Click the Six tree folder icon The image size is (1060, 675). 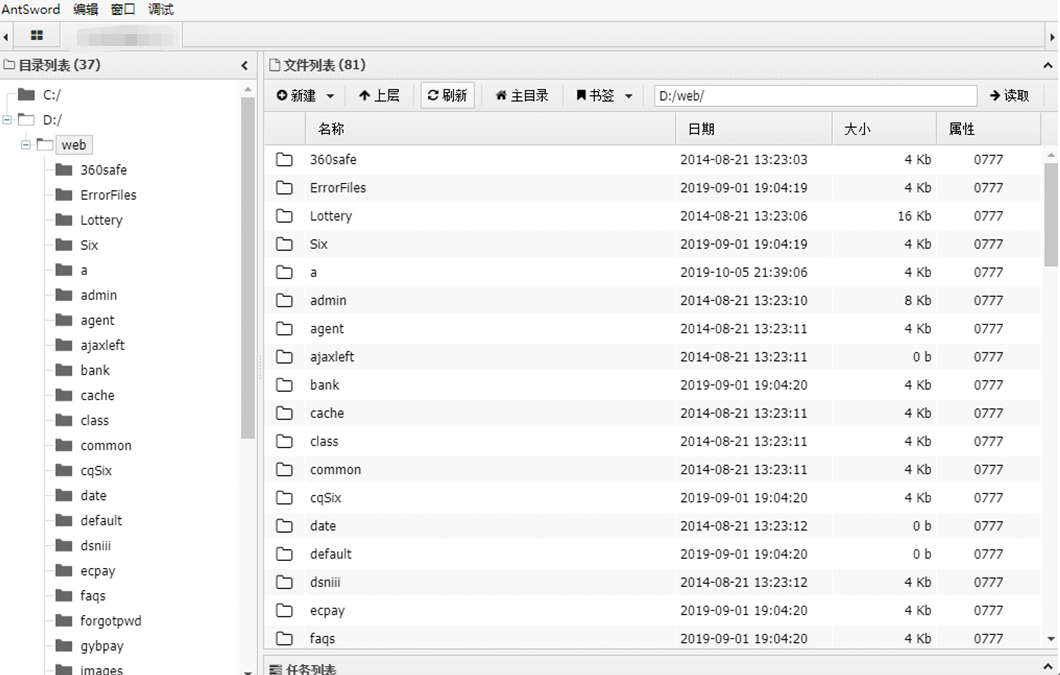click(64, 244)
